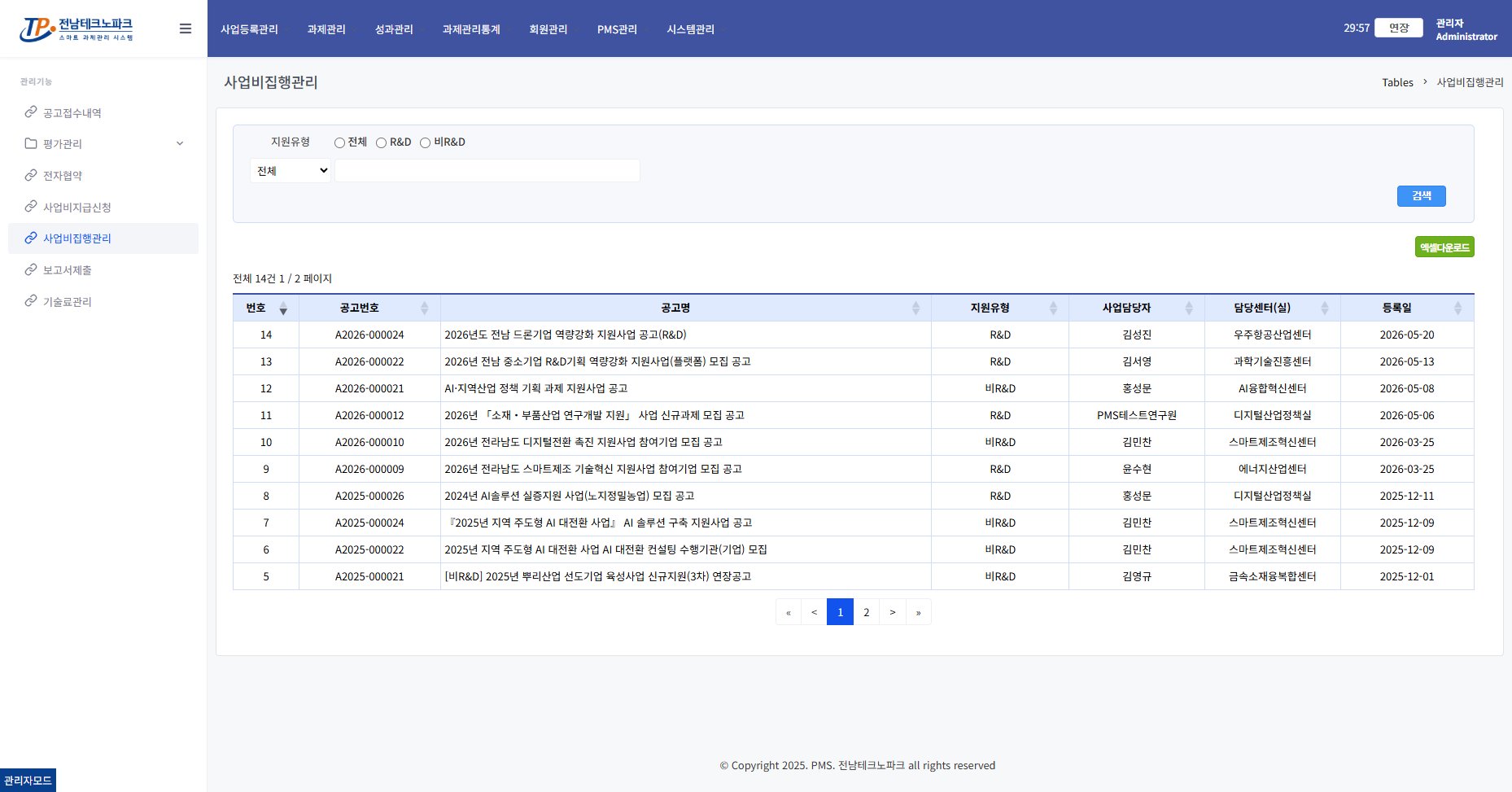Go to last page with » button
The height and width of the screenshot is (792, 1512).
[x=919, y=612]
